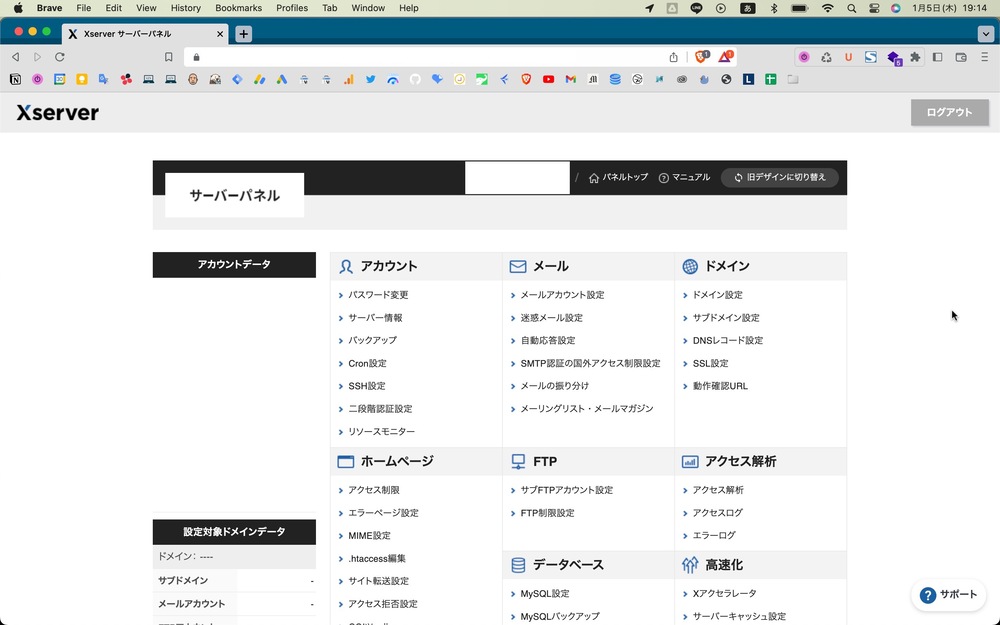Open the SSL設定 link under ドメイン
This screenshot has height=625, width=1000.
coord(710,364)
